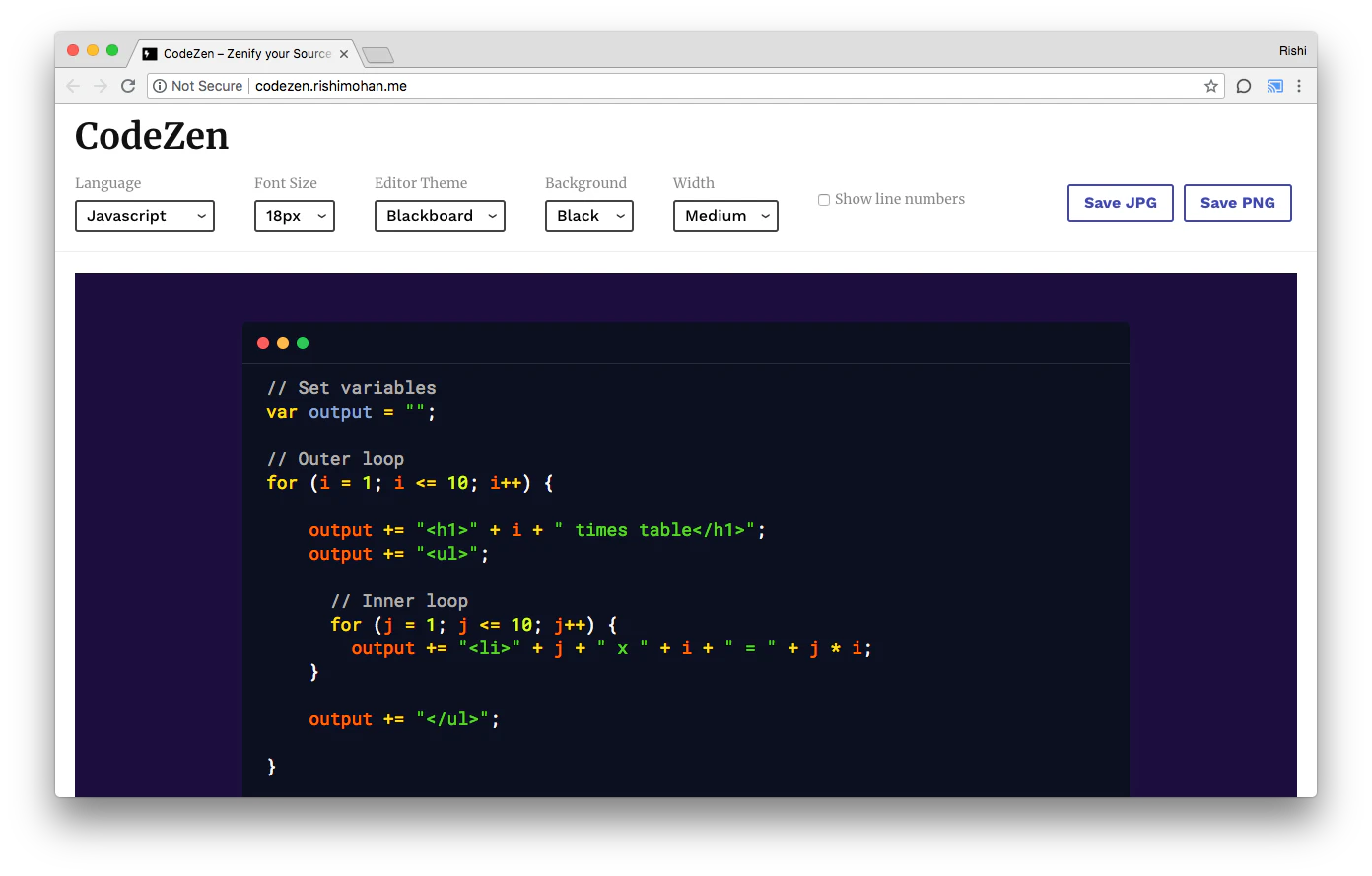Maximize the browser window with green button
The height and width of the screenshot is (876, 1372).
tap(112, 50)
